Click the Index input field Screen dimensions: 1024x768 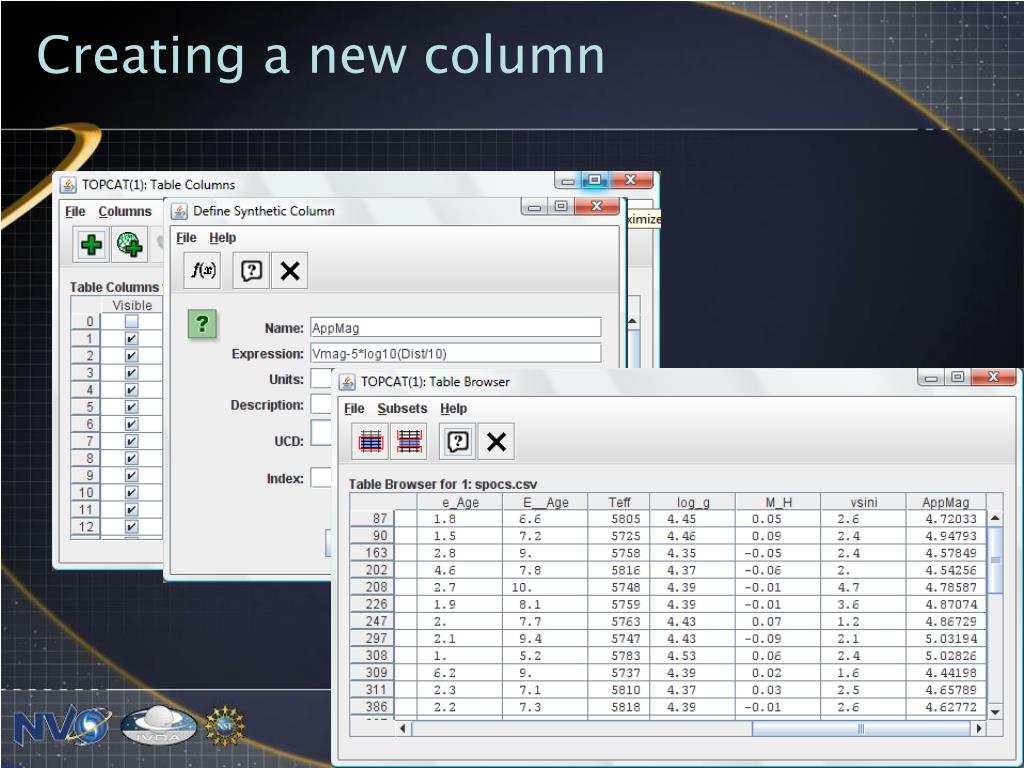click(322, 478)
